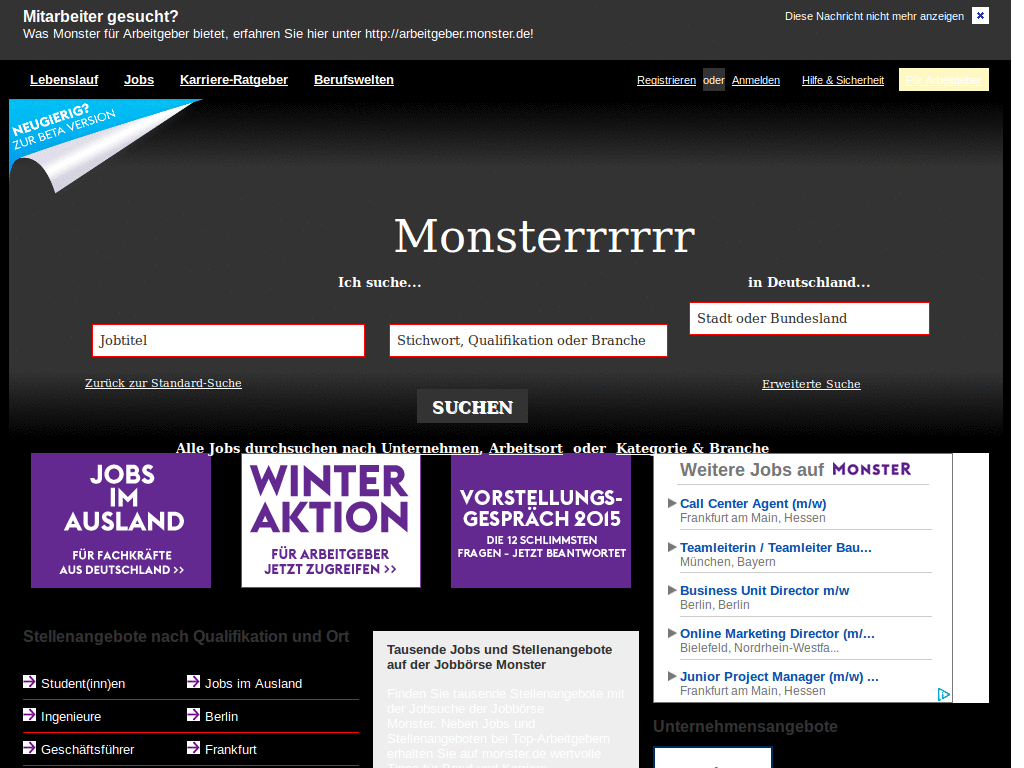
Task: Open the Jobs im Ausland banner
Action: pyautogui.click(x=121, y=520)
